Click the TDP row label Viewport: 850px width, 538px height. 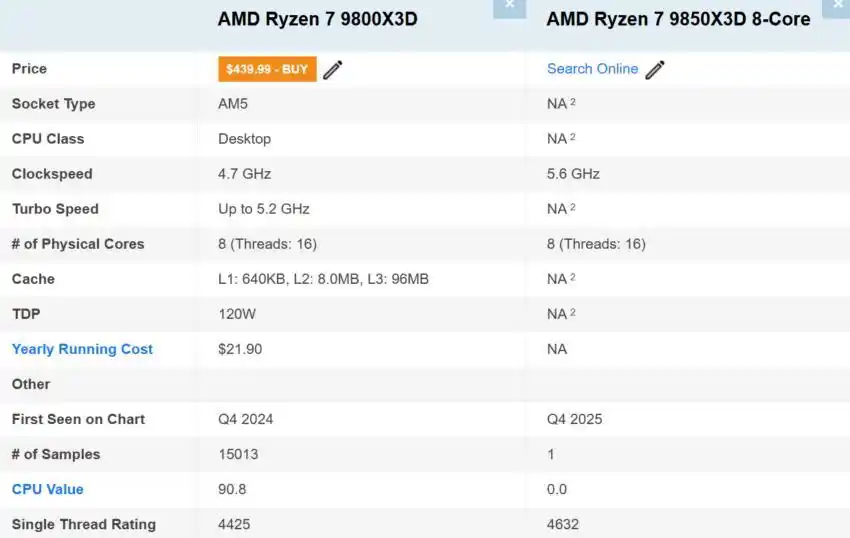click(x=26, y=314)
